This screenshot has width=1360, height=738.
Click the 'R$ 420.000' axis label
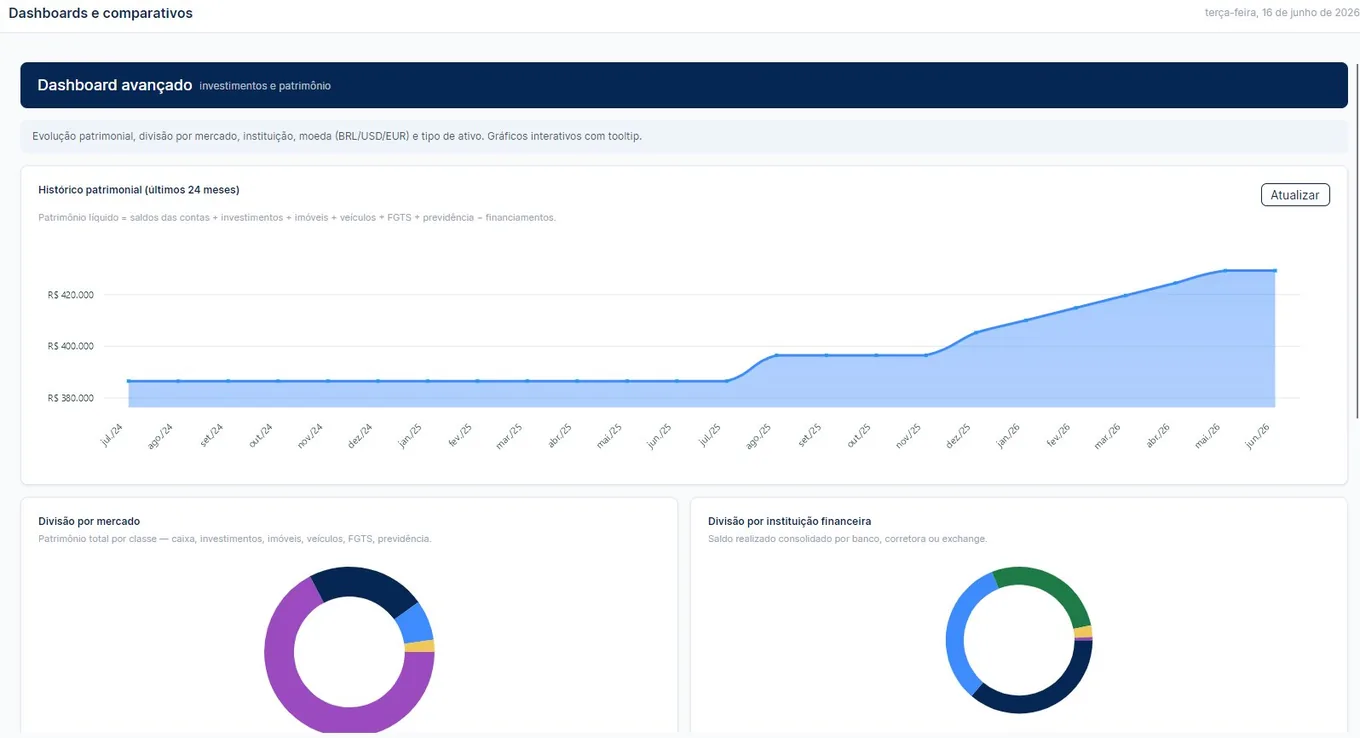coord(70,295)
